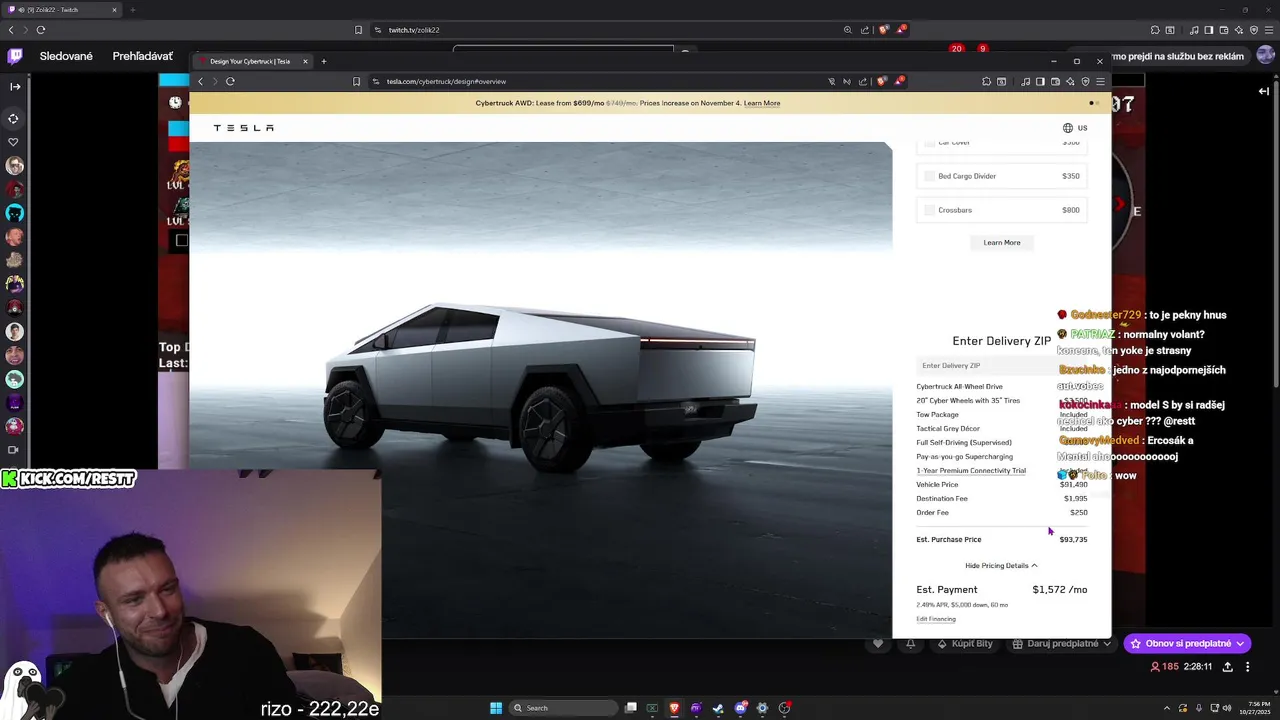Select the Design Your Cybertruck tab

[253, 61]
